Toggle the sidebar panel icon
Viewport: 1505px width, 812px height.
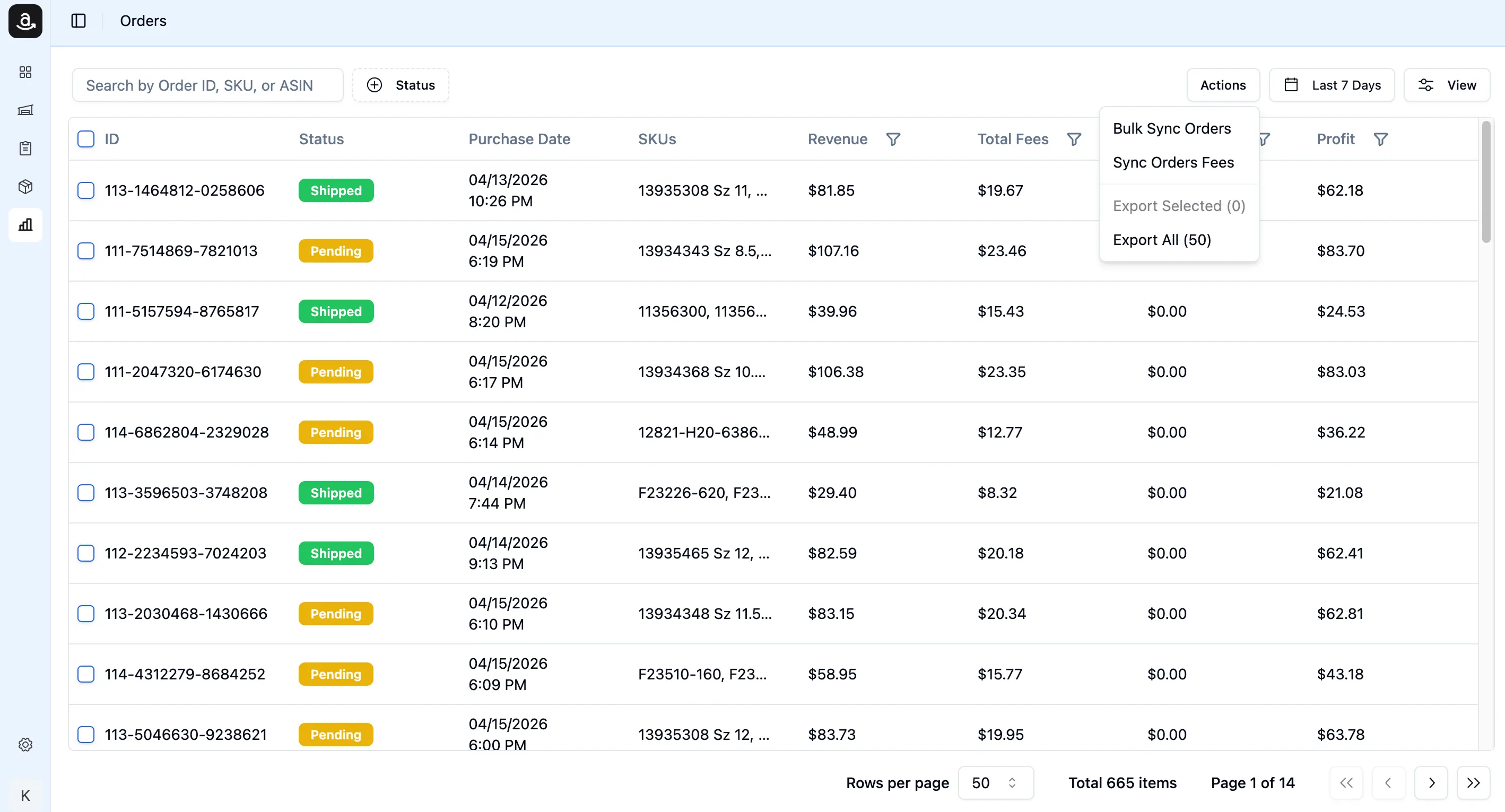(79, 21)
